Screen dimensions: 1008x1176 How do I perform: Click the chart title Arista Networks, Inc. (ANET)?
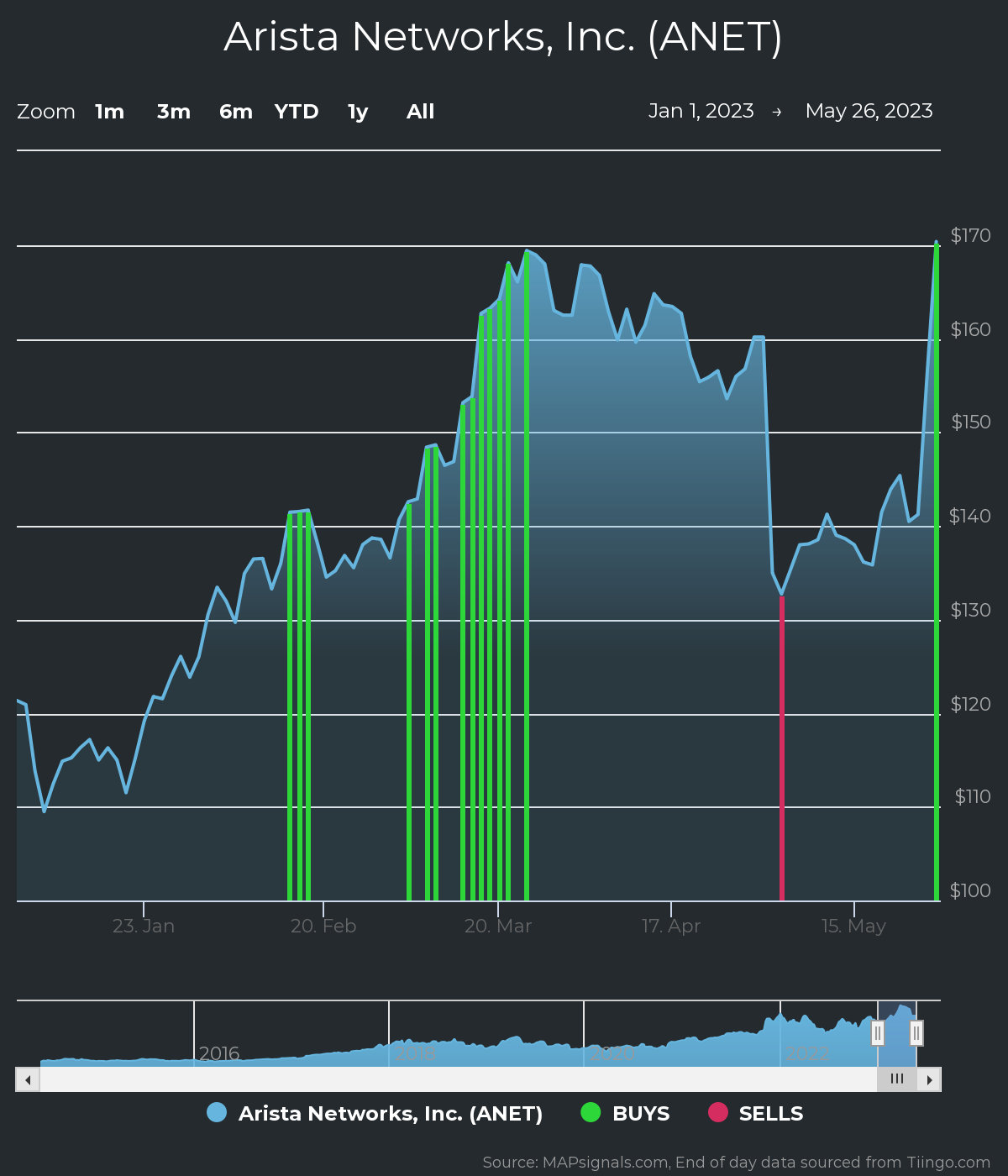(x=503, y=37)
